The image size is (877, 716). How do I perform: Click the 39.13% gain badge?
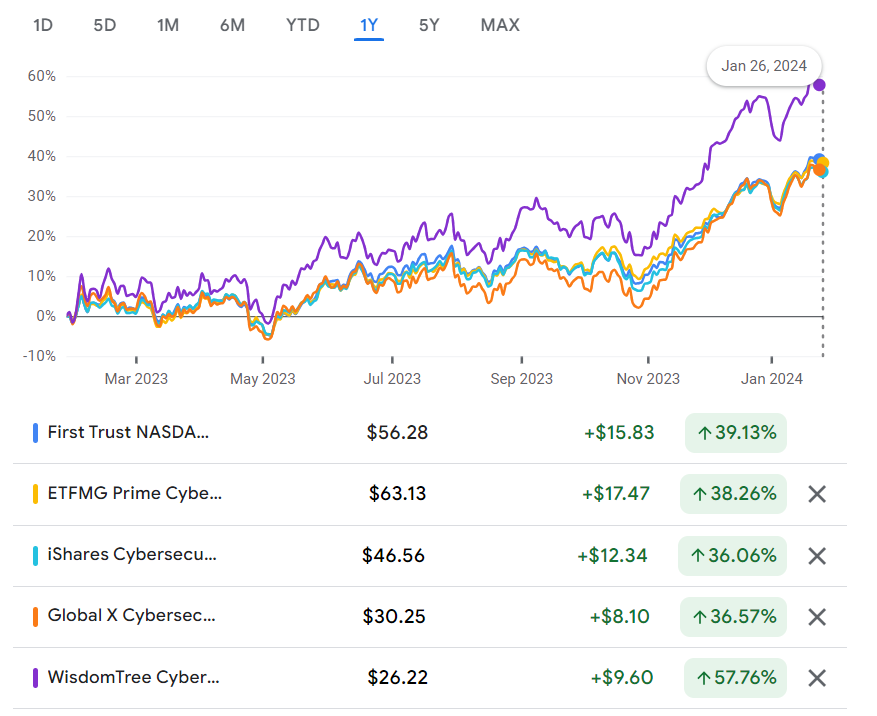coord(736,432)
